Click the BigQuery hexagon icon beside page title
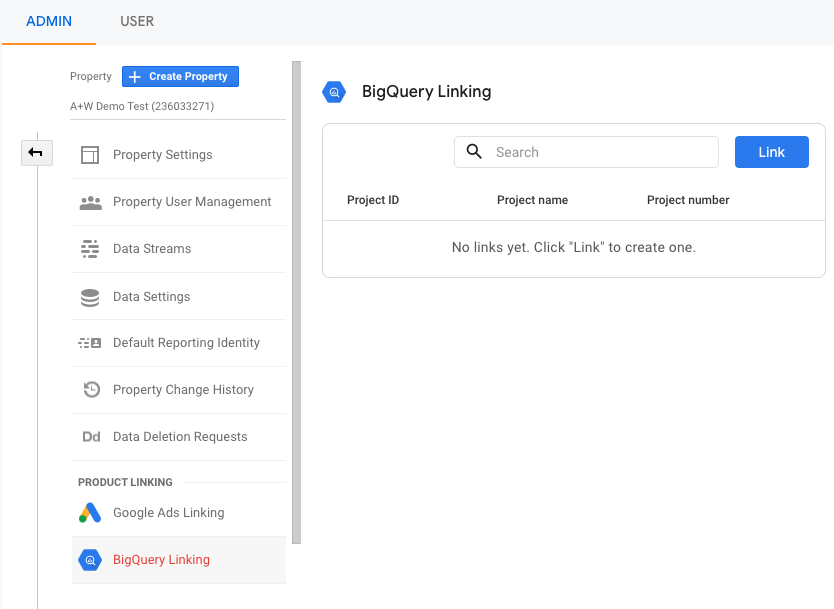Screen dimensions: 834x609 [334, 92]
